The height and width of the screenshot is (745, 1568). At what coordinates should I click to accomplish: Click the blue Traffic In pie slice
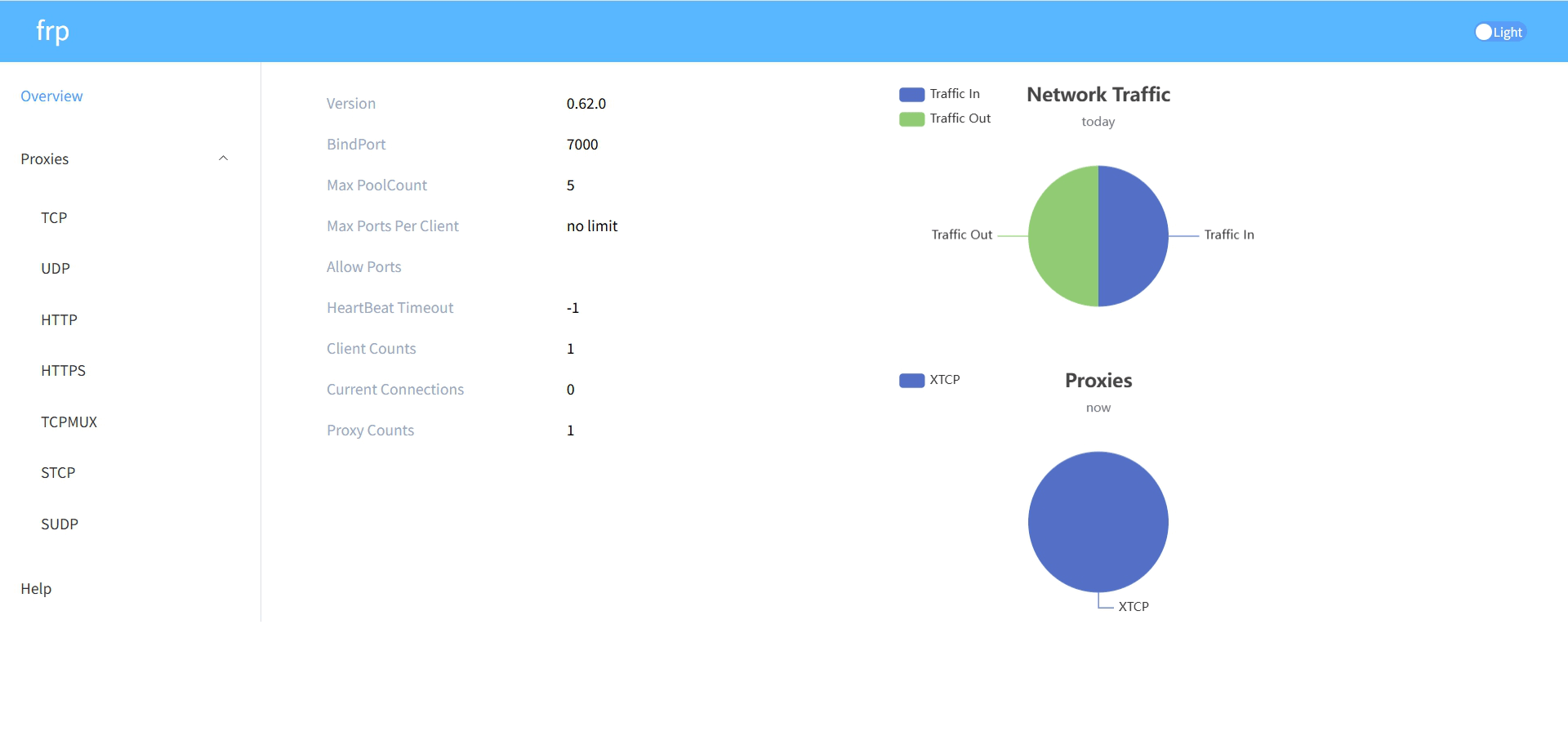[x=1135, y=236]
